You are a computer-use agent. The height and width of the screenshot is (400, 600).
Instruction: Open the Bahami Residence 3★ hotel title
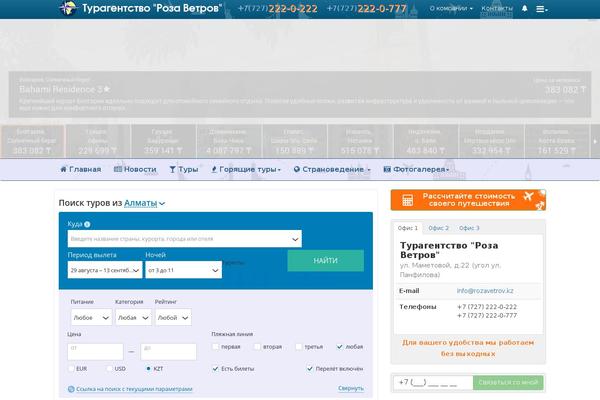tap(65, 89)
